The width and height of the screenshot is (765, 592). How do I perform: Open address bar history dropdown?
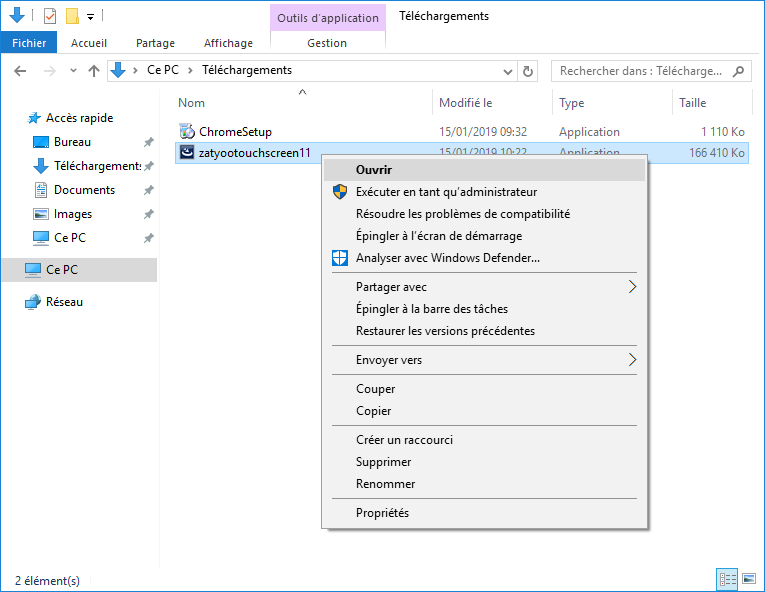coord(508,72)
